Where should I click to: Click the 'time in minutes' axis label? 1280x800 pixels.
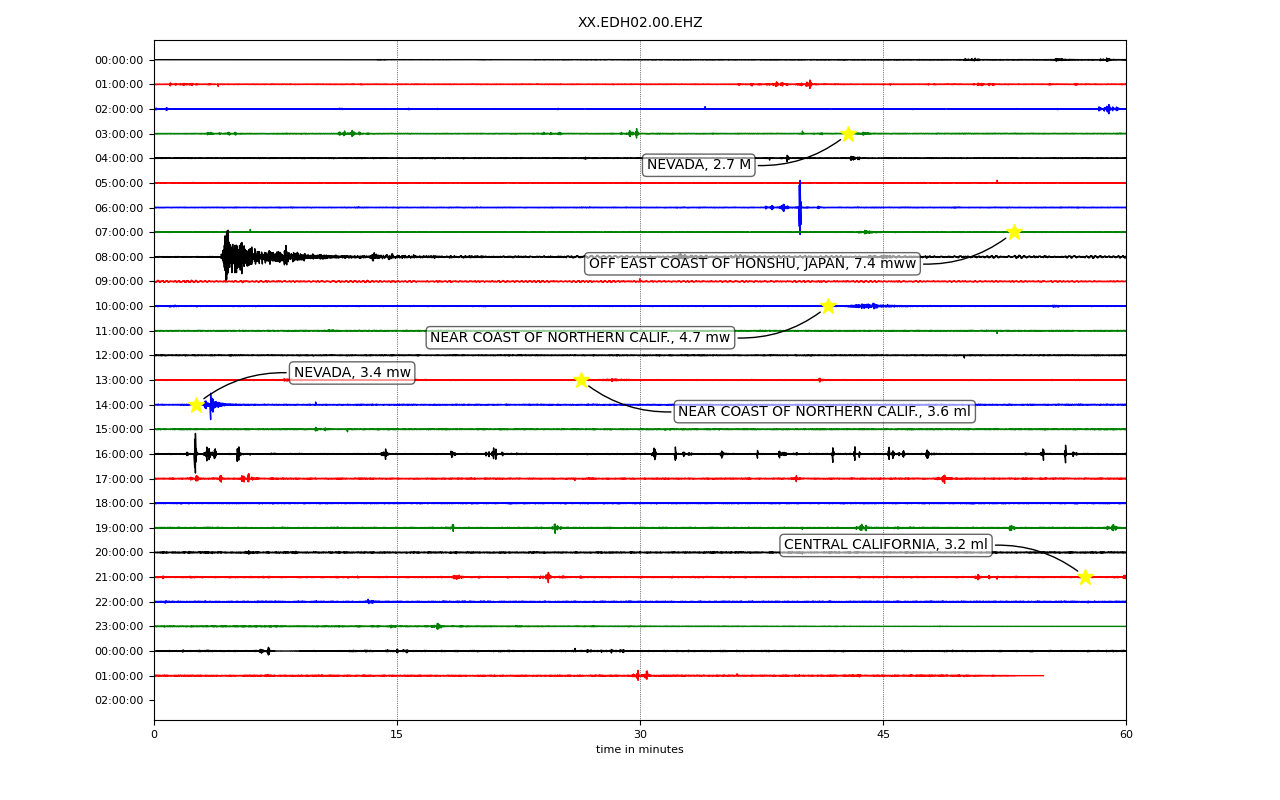point(640,750)
